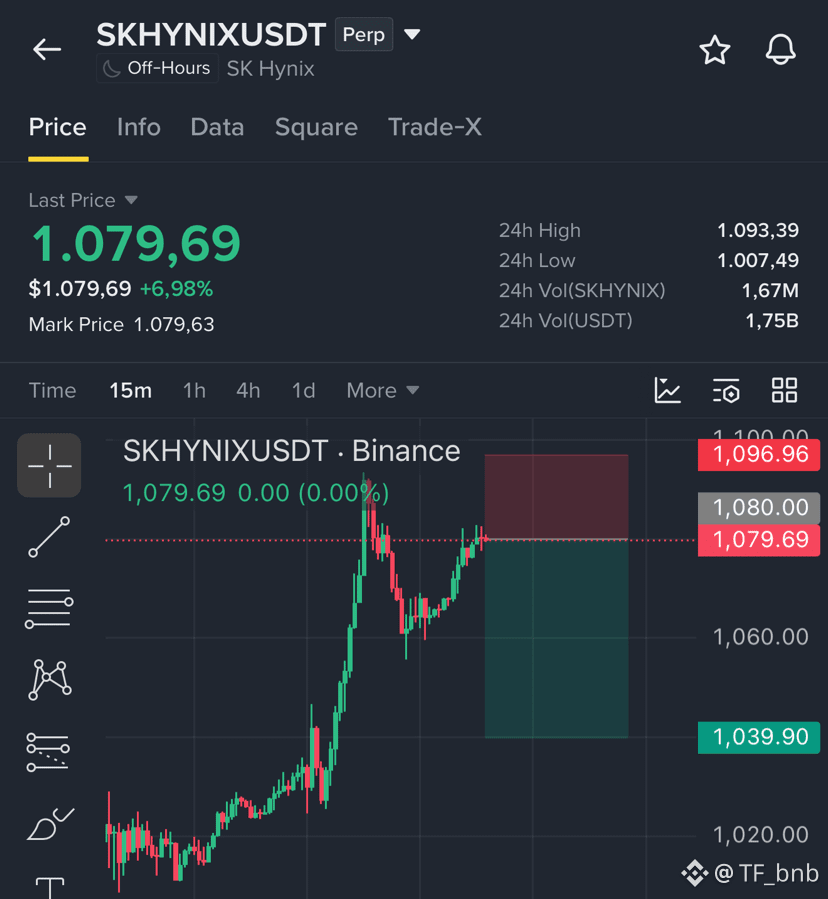
Task: Select the text annotation tool
Action: pos(50,888)
